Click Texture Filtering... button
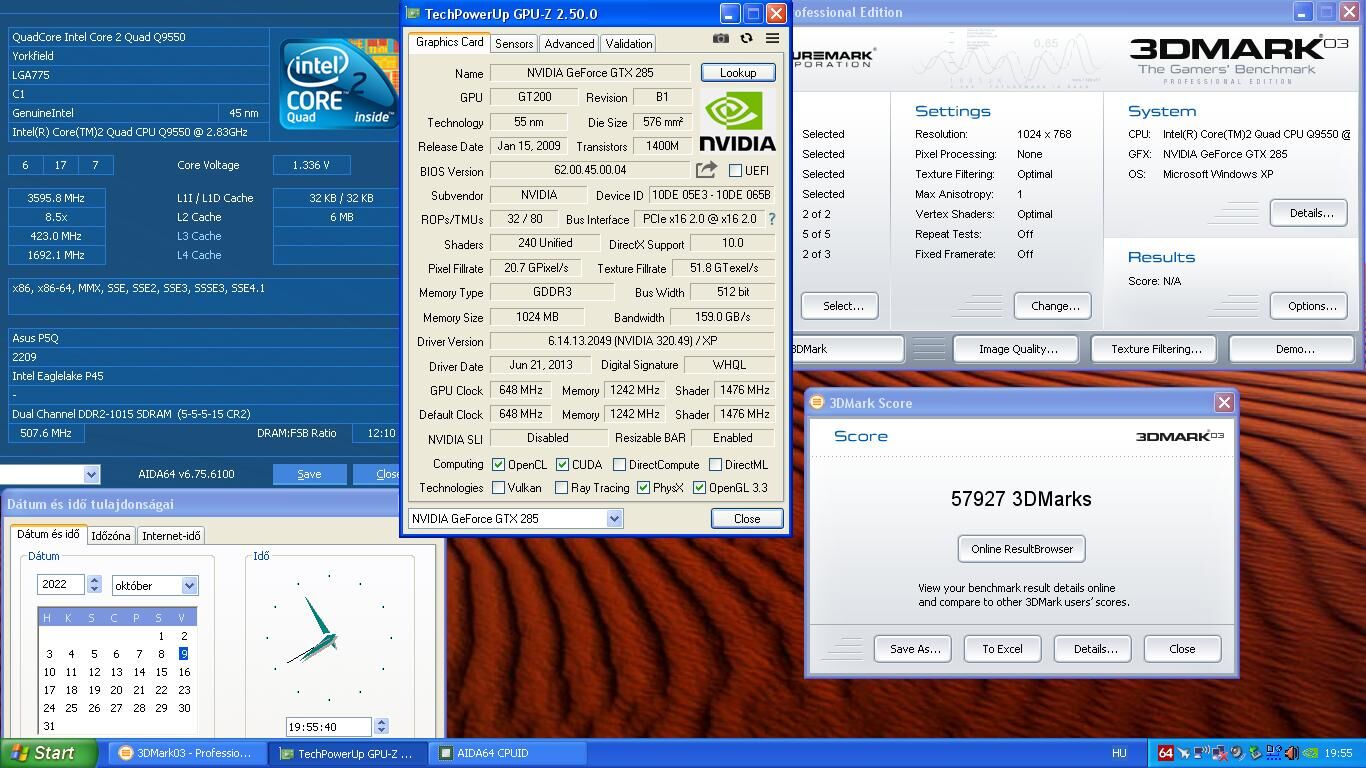 coord(1156,349)
